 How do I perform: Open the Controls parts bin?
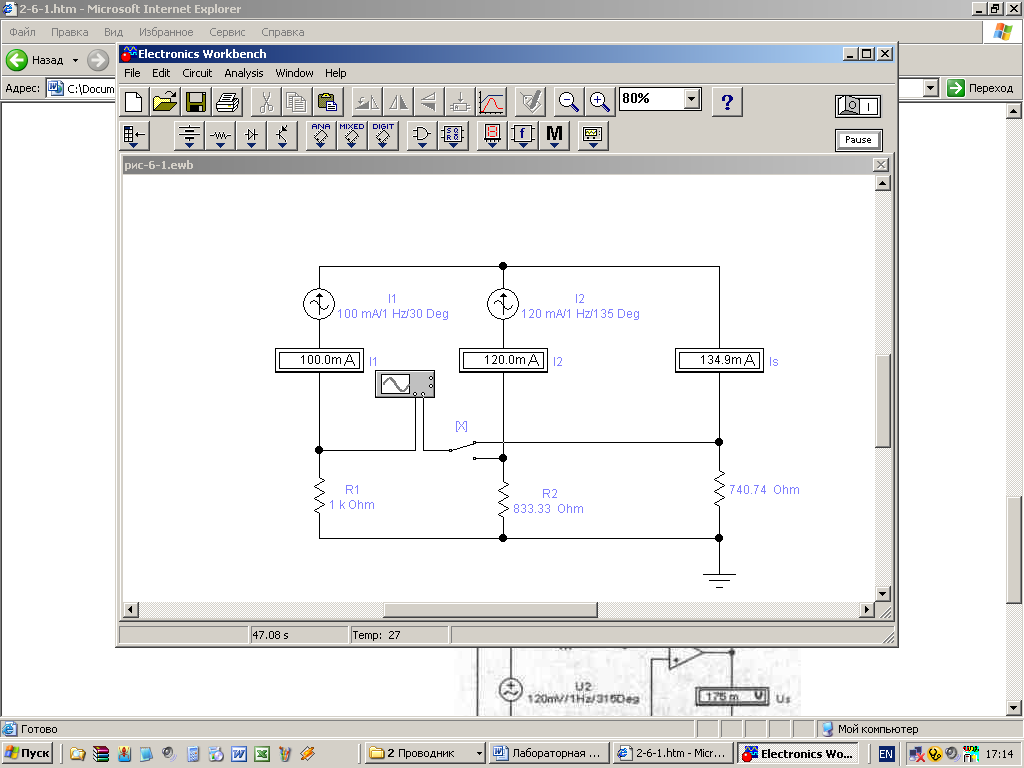coord(522,136)
